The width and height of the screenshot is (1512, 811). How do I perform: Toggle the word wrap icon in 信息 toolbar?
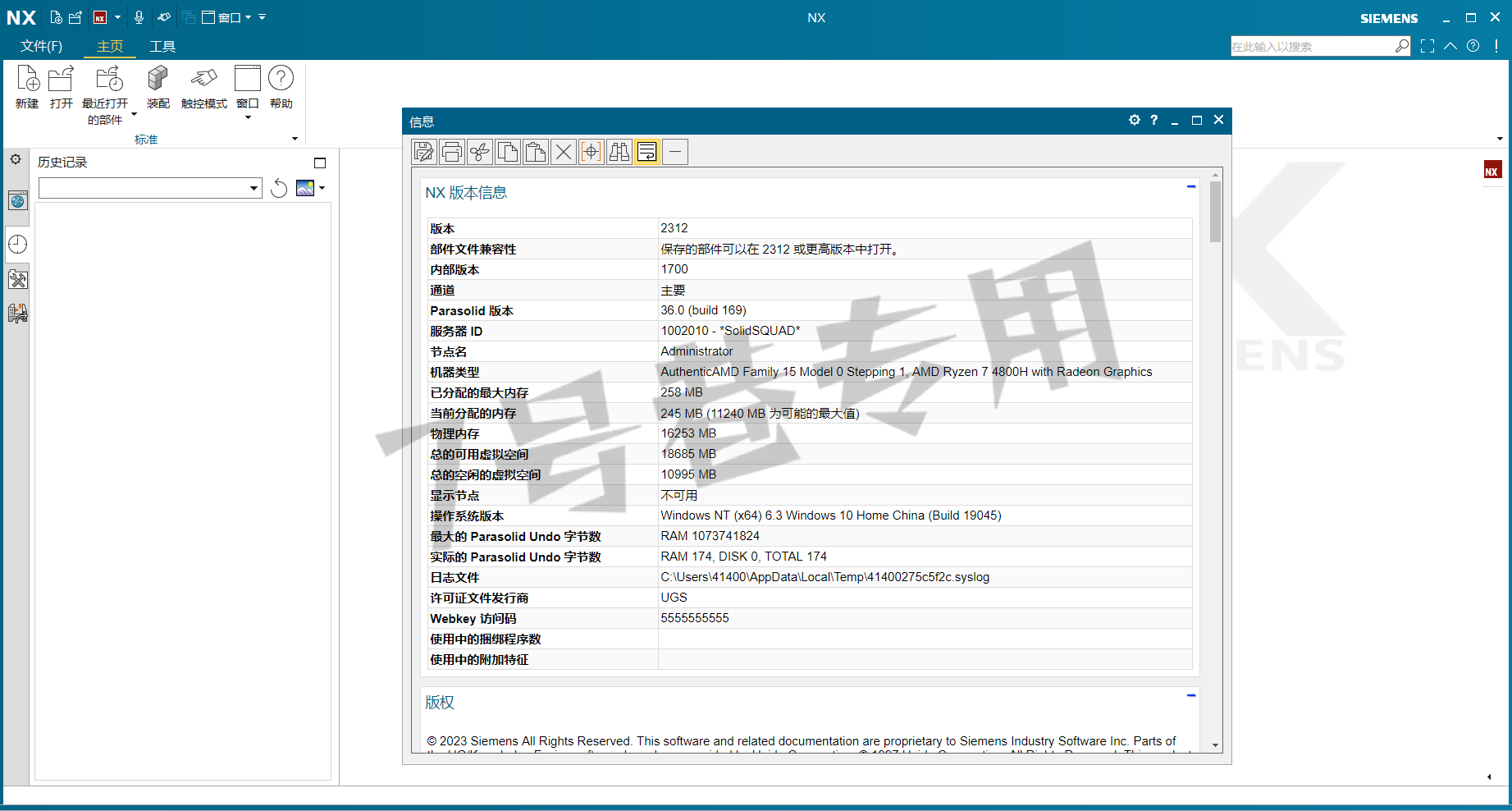[x=647, y=152]
